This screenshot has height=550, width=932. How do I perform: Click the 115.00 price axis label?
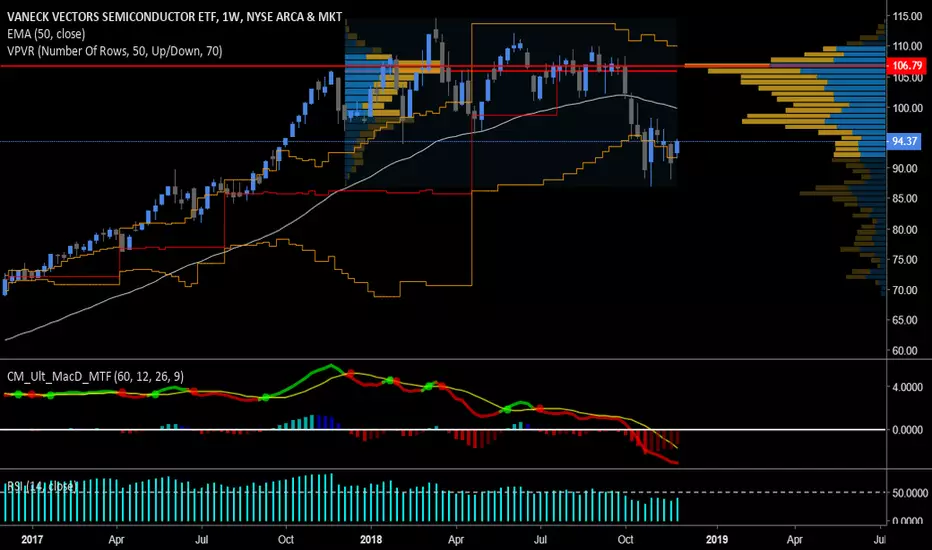coord(907,17)
